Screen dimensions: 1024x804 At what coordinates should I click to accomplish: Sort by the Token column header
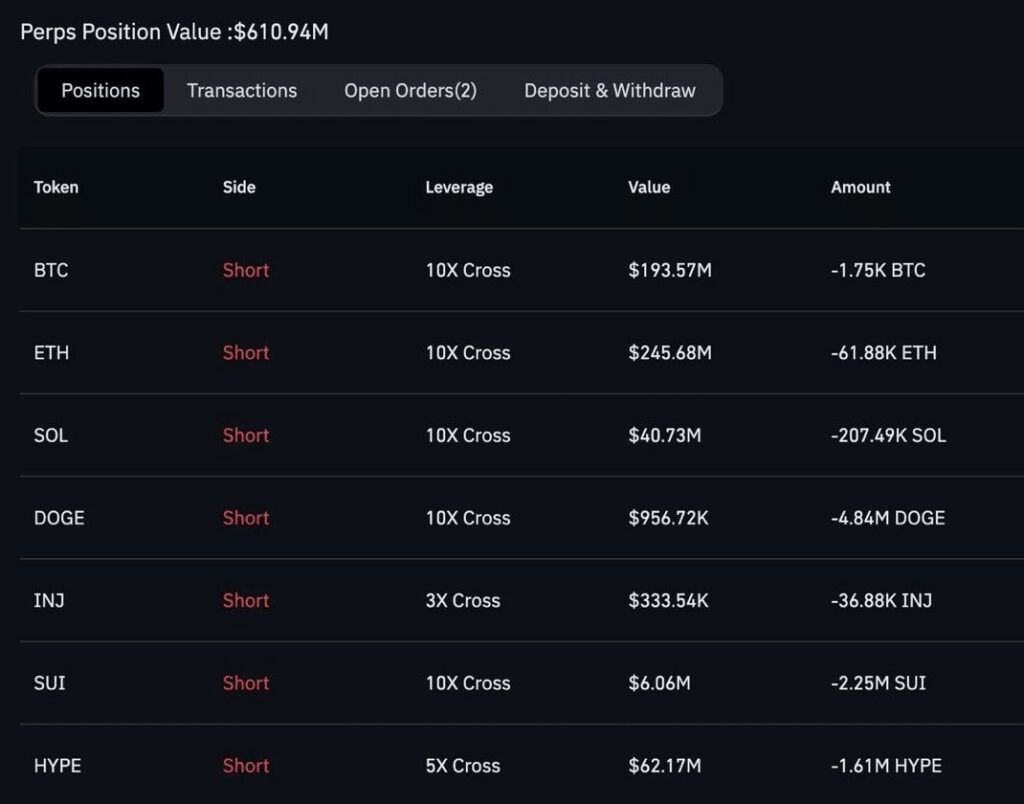tap(56, 187)
